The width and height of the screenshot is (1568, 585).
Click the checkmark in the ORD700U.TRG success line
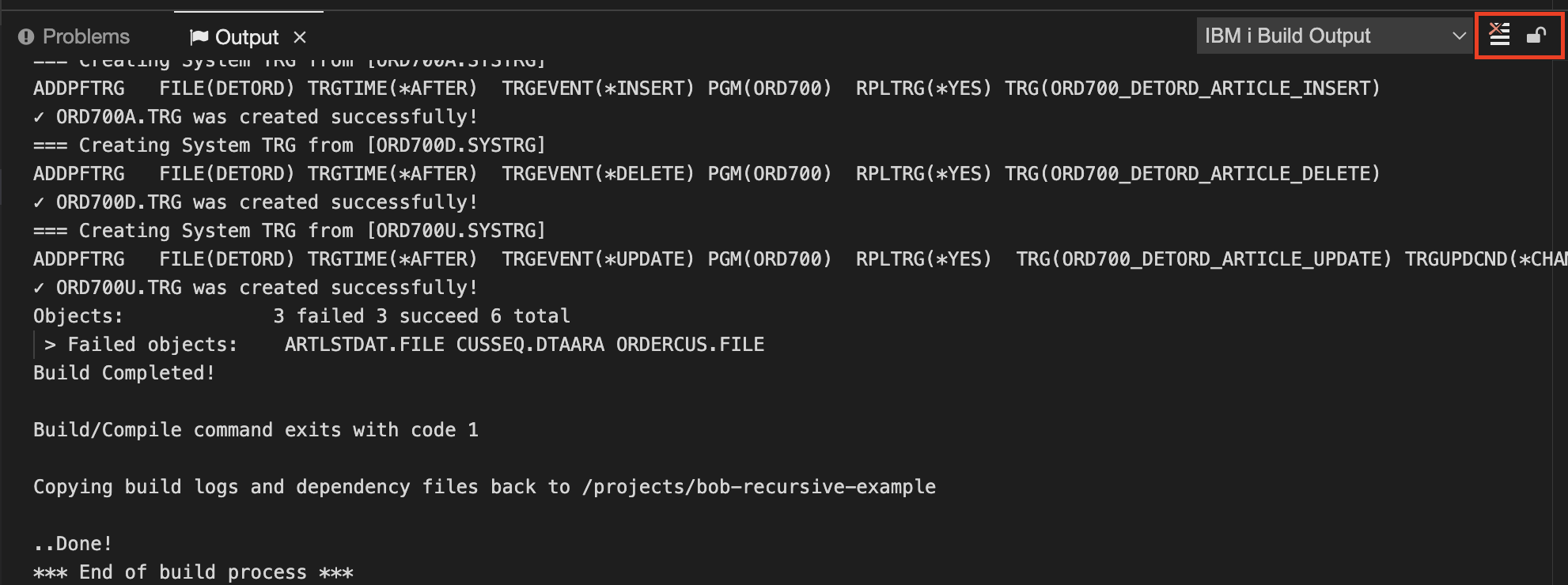[37, 287]
